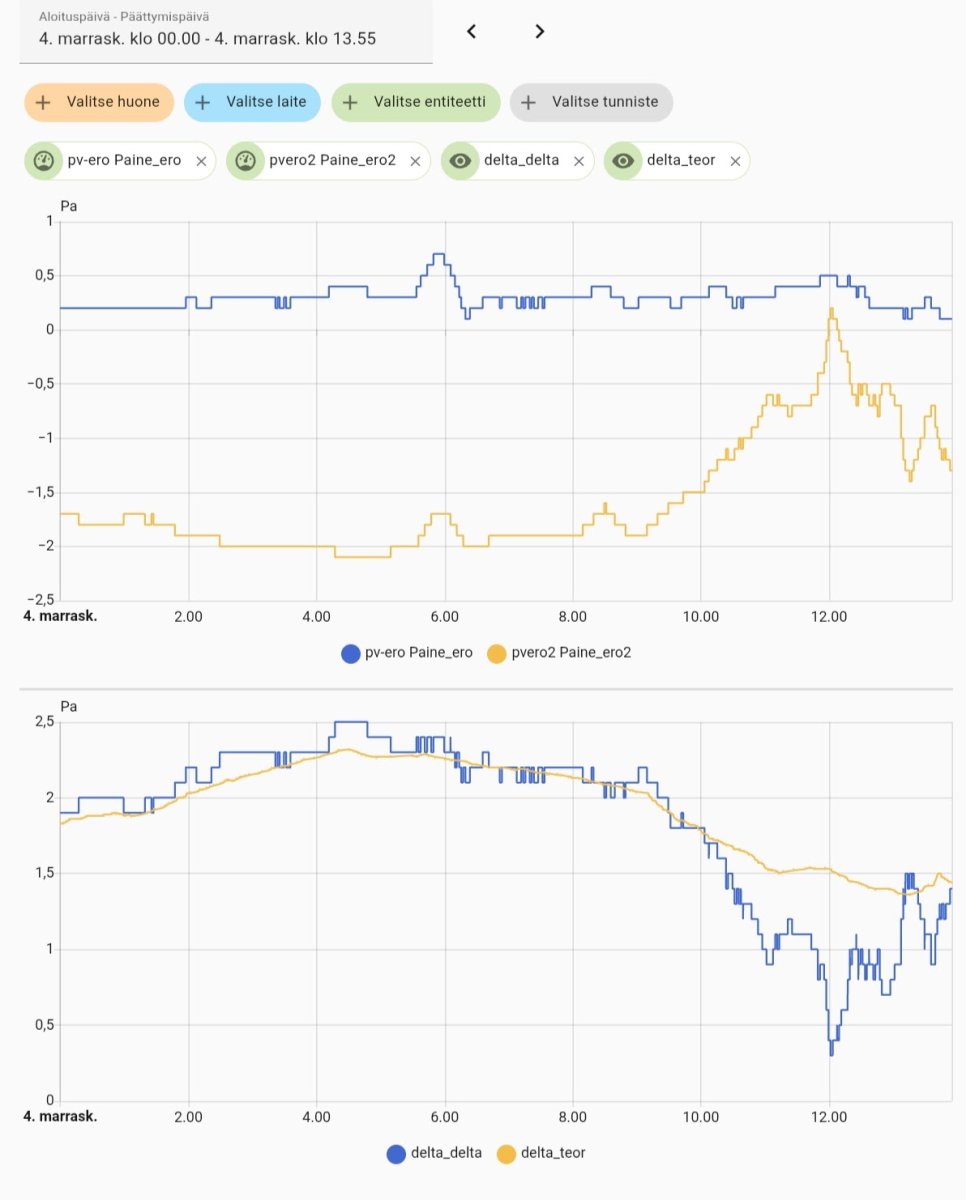Toggle delta_teor series in lower legend
This screenshot has height=1200, width=966.
click(541, 1153)
